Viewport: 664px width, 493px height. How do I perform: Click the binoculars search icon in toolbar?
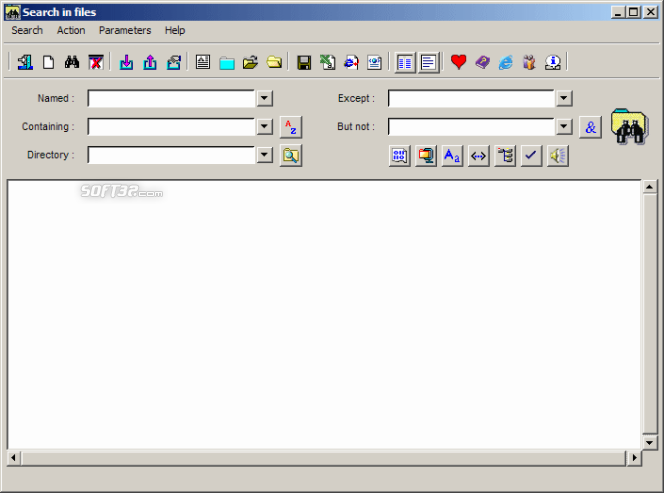point(72,62)
